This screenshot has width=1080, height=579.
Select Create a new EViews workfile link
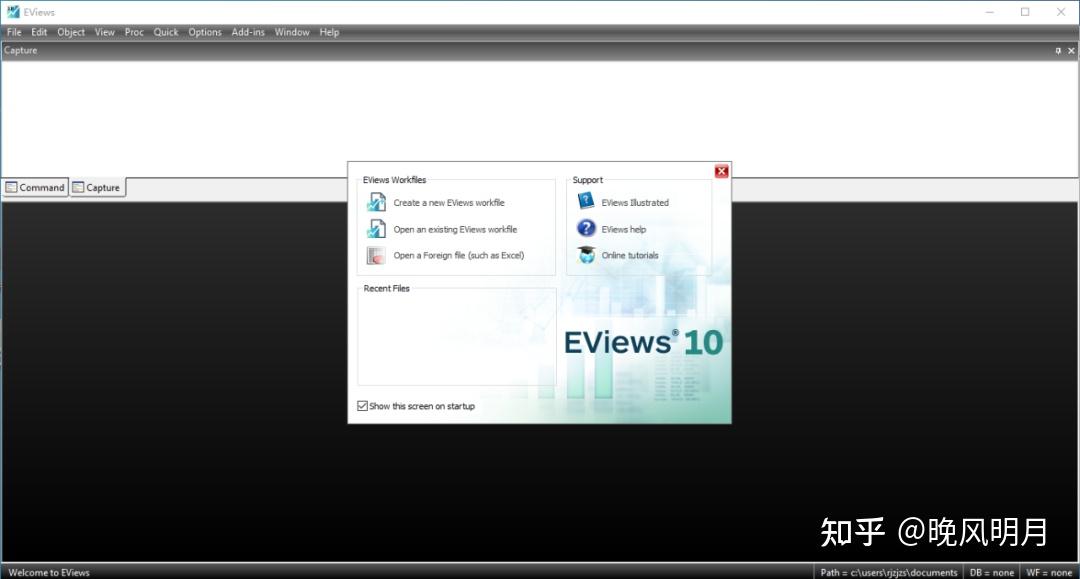[446, 201]
